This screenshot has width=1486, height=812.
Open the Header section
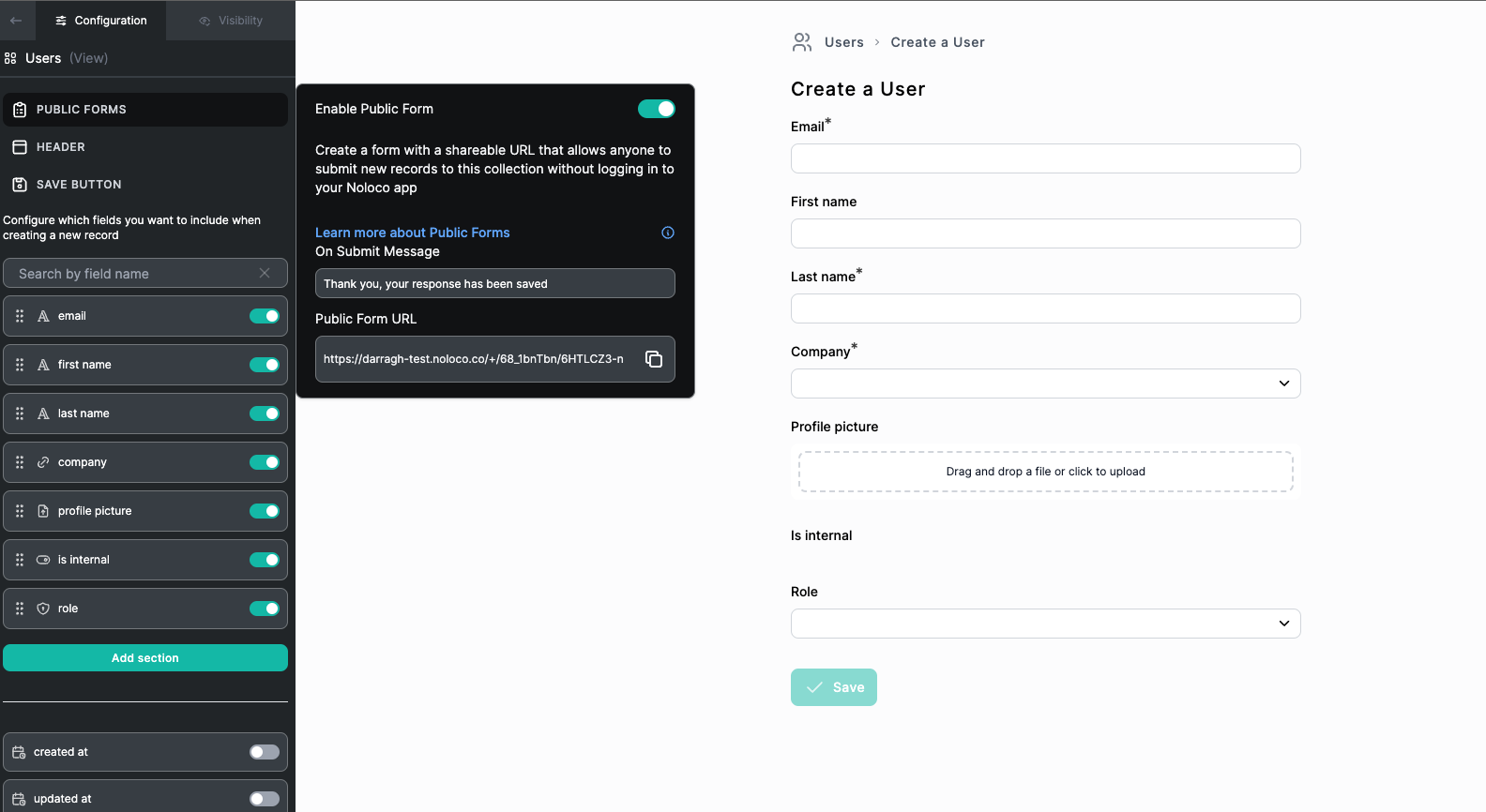(x=61, y=147)
